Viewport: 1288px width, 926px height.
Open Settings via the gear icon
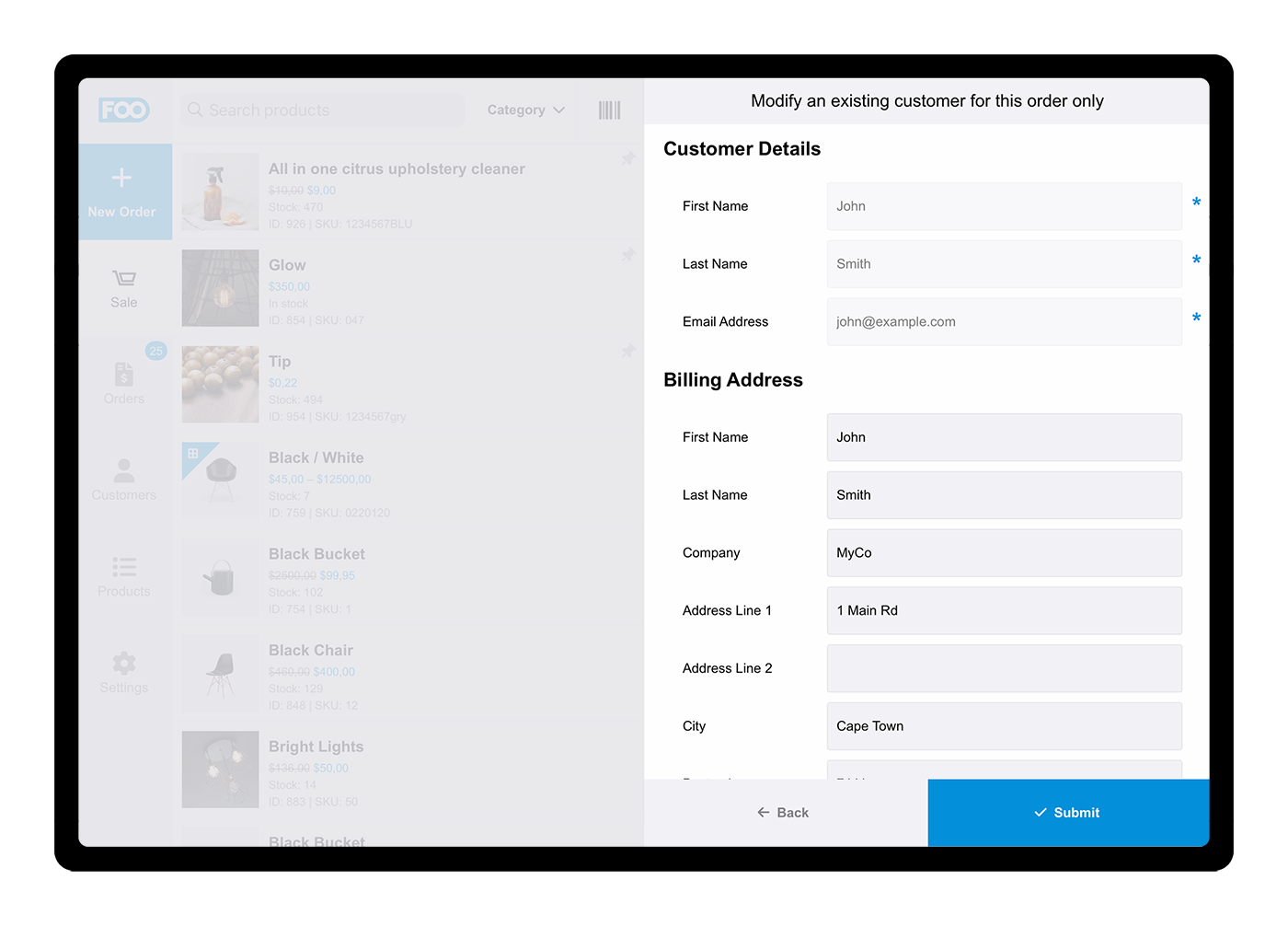124,673
